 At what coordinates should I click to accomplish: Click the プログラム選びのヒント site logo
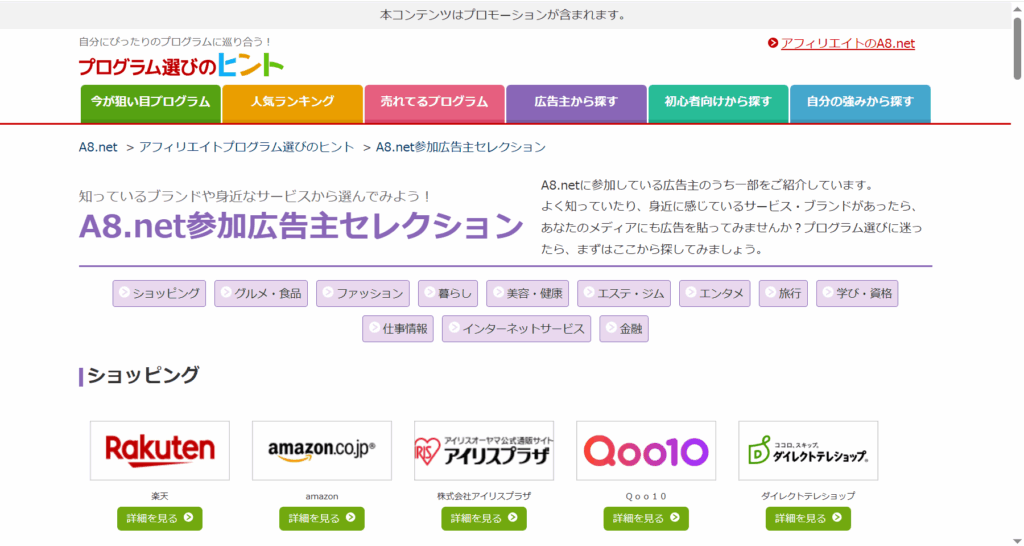(181, 66)
